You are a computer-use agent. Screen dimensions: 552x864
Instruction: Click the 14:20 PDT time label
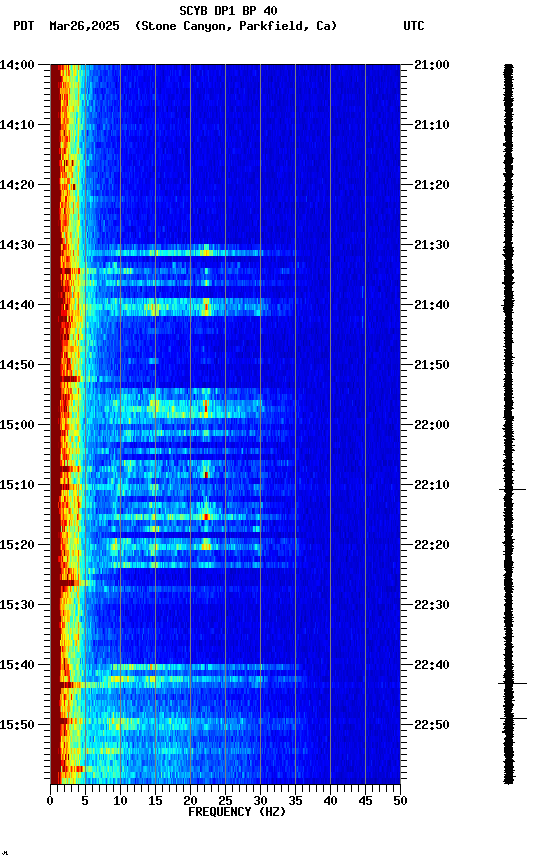(x=17, y=185)
